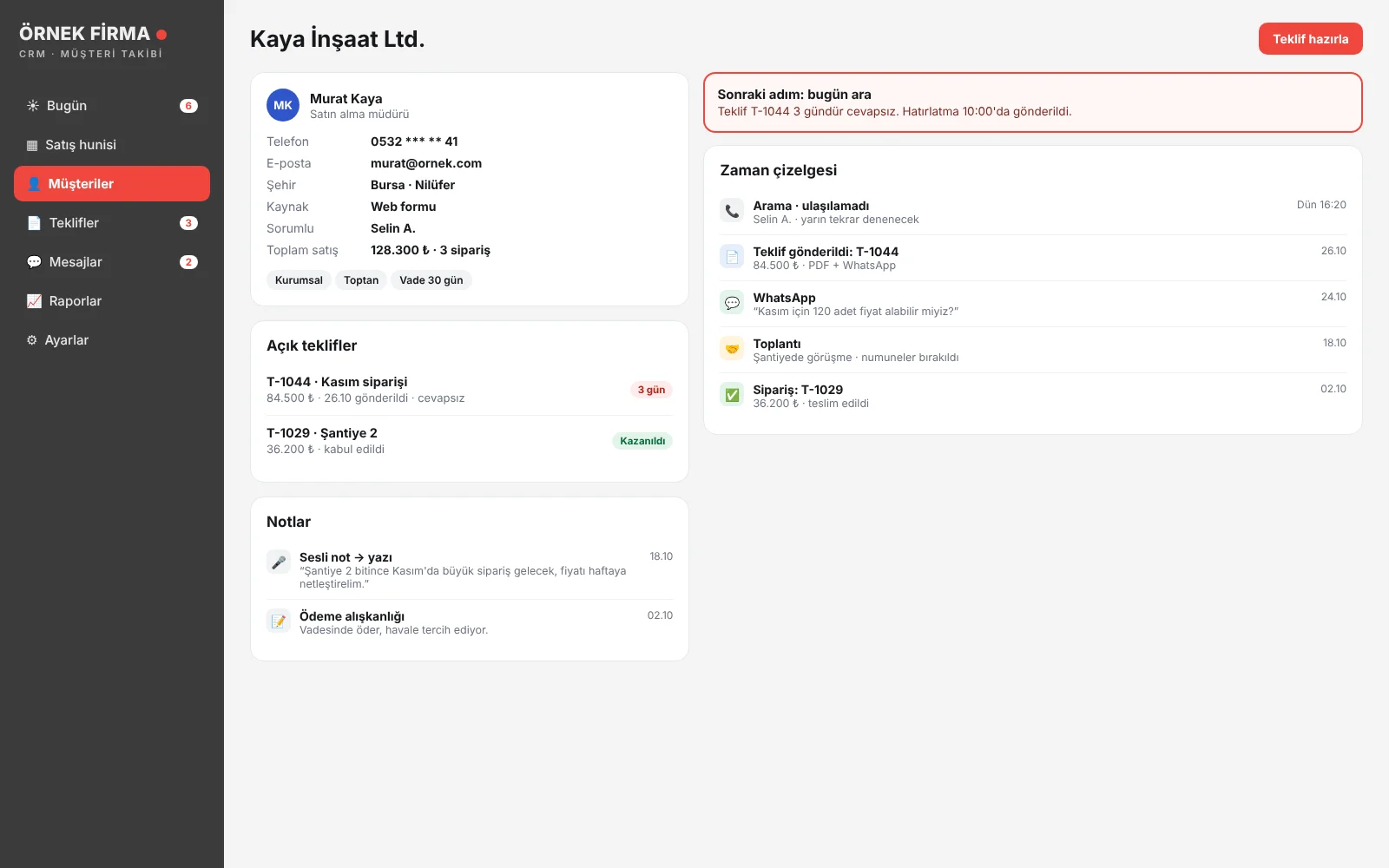Click the Bugün counter badge 6
This screenshot has width=1389, height=868.
point(188,106)
